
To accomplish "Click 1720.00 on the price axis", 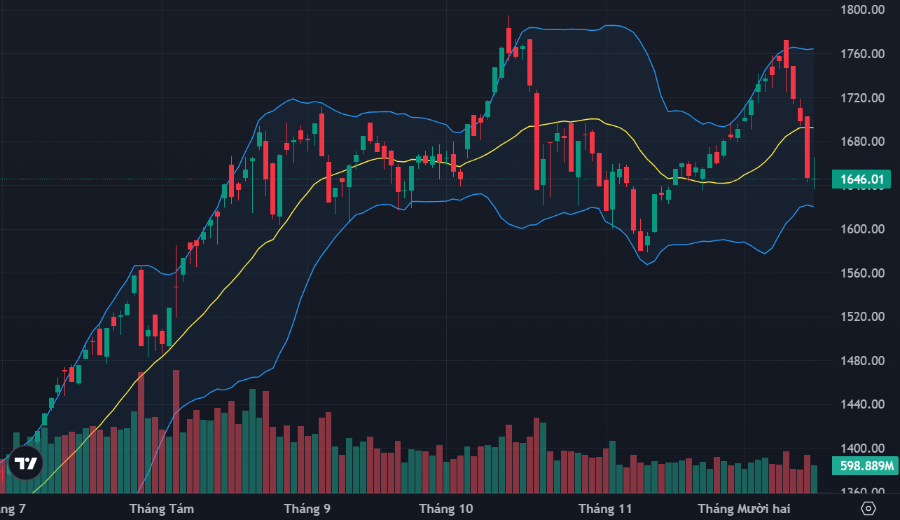I will [862, 98].
